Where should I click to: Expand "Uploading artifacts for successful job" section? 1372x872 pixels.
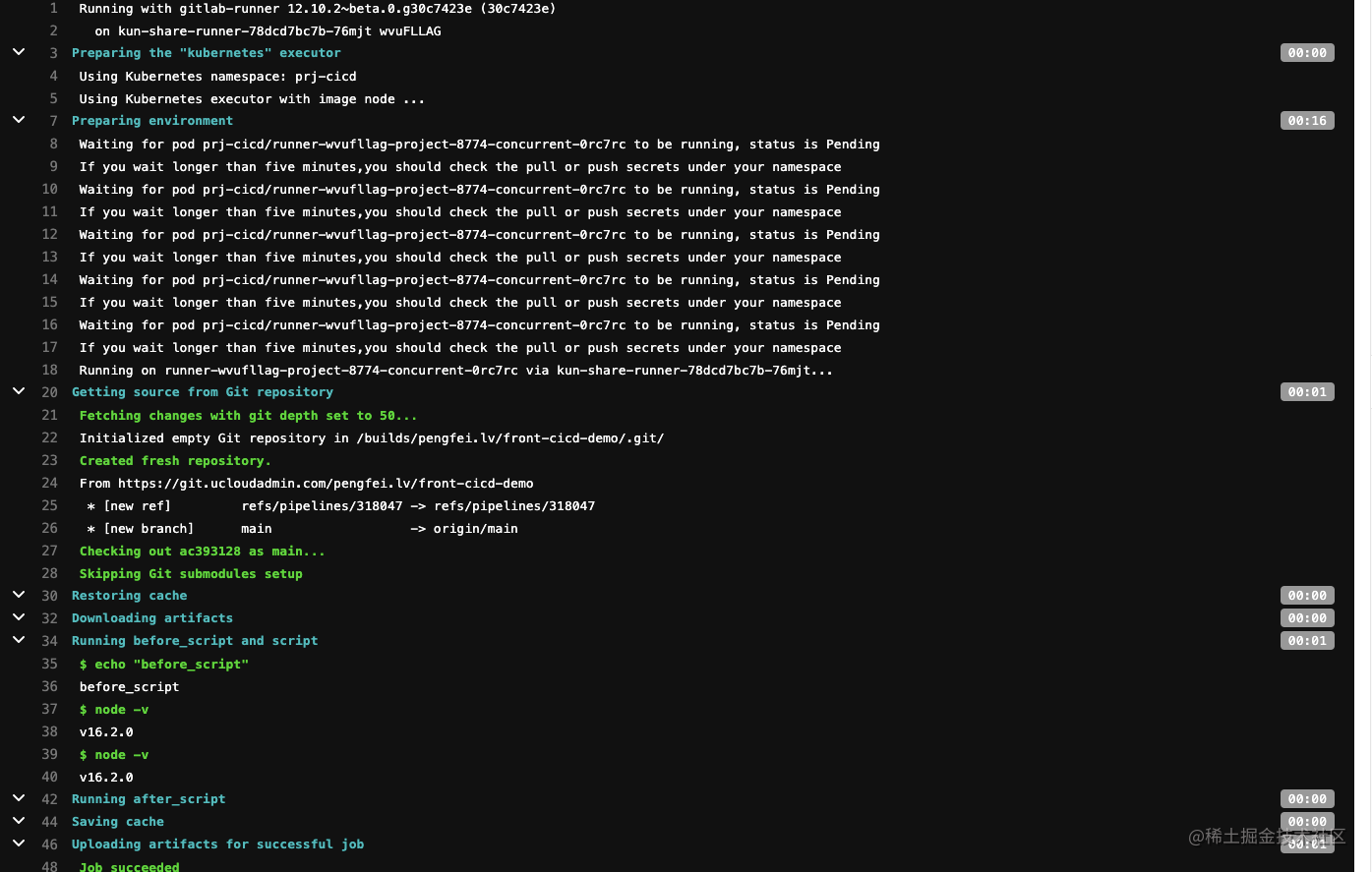pyautogui.click(x=19, y=843)
